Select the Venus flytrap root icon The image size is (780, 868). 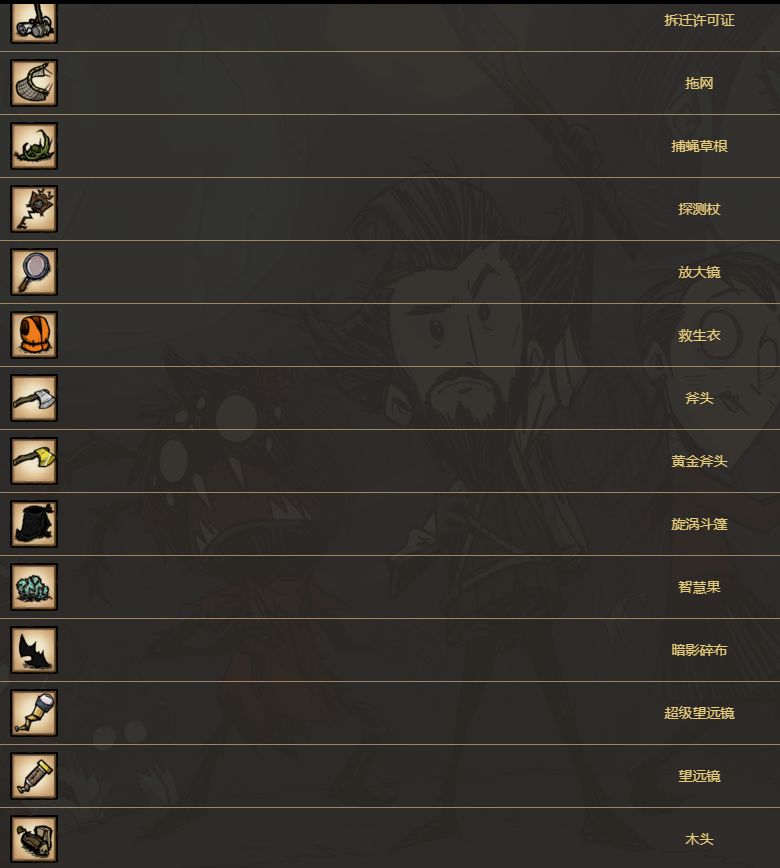pos(34,146)
